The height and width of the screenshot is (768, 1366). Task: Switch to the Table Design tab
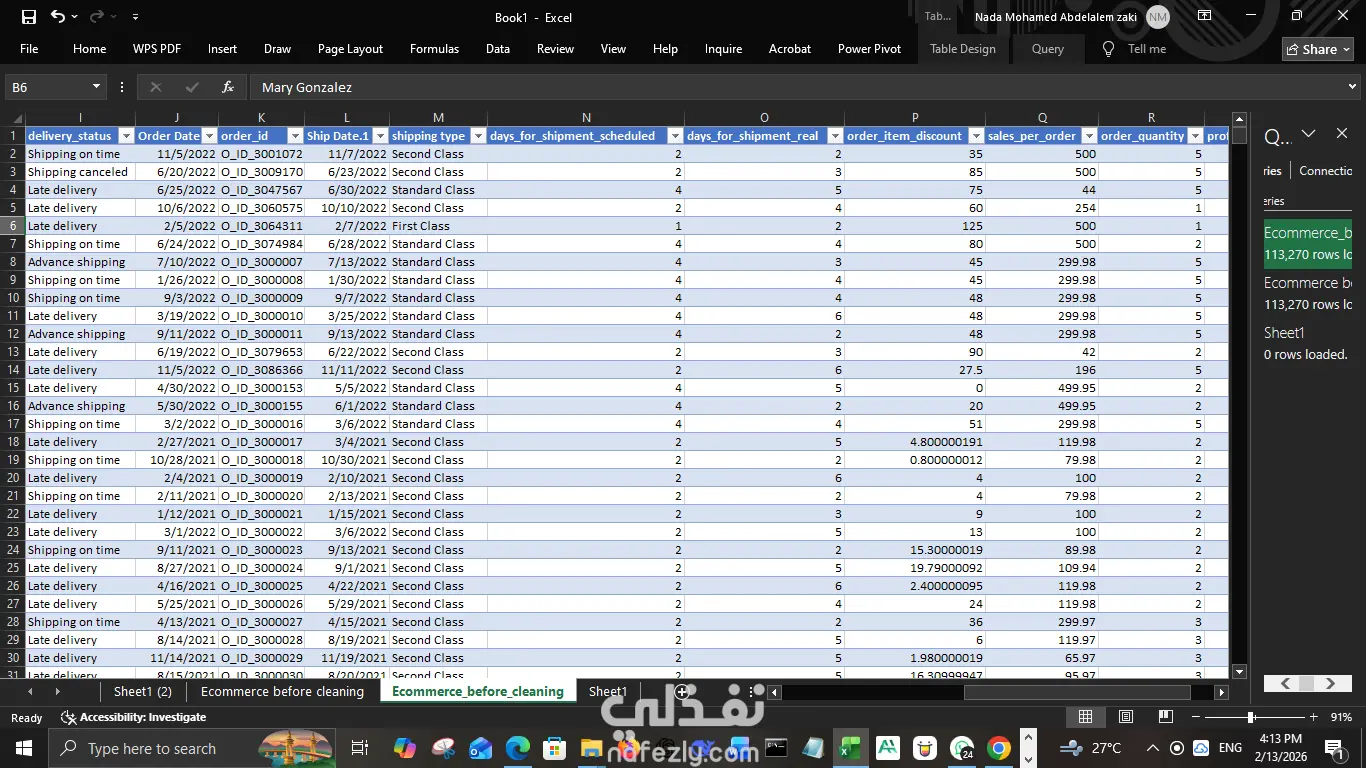(963, 49)
